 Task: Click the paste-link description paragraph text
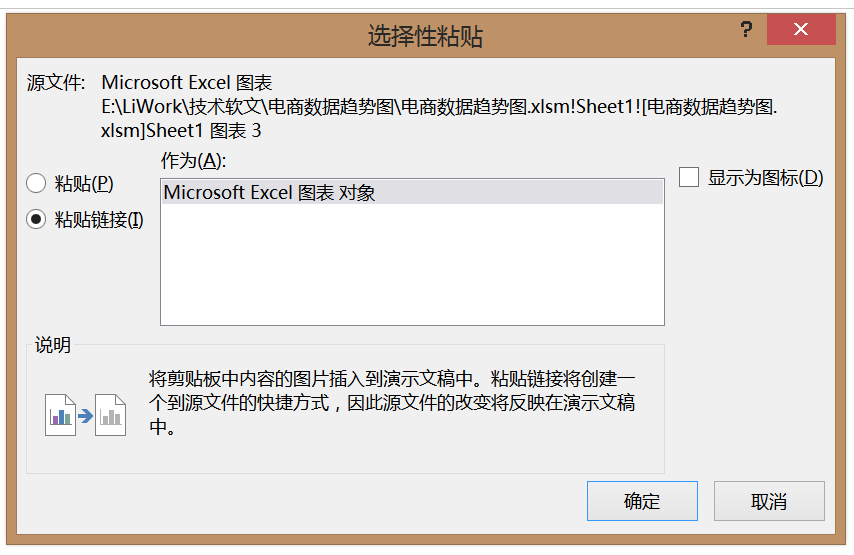point(392,402)
